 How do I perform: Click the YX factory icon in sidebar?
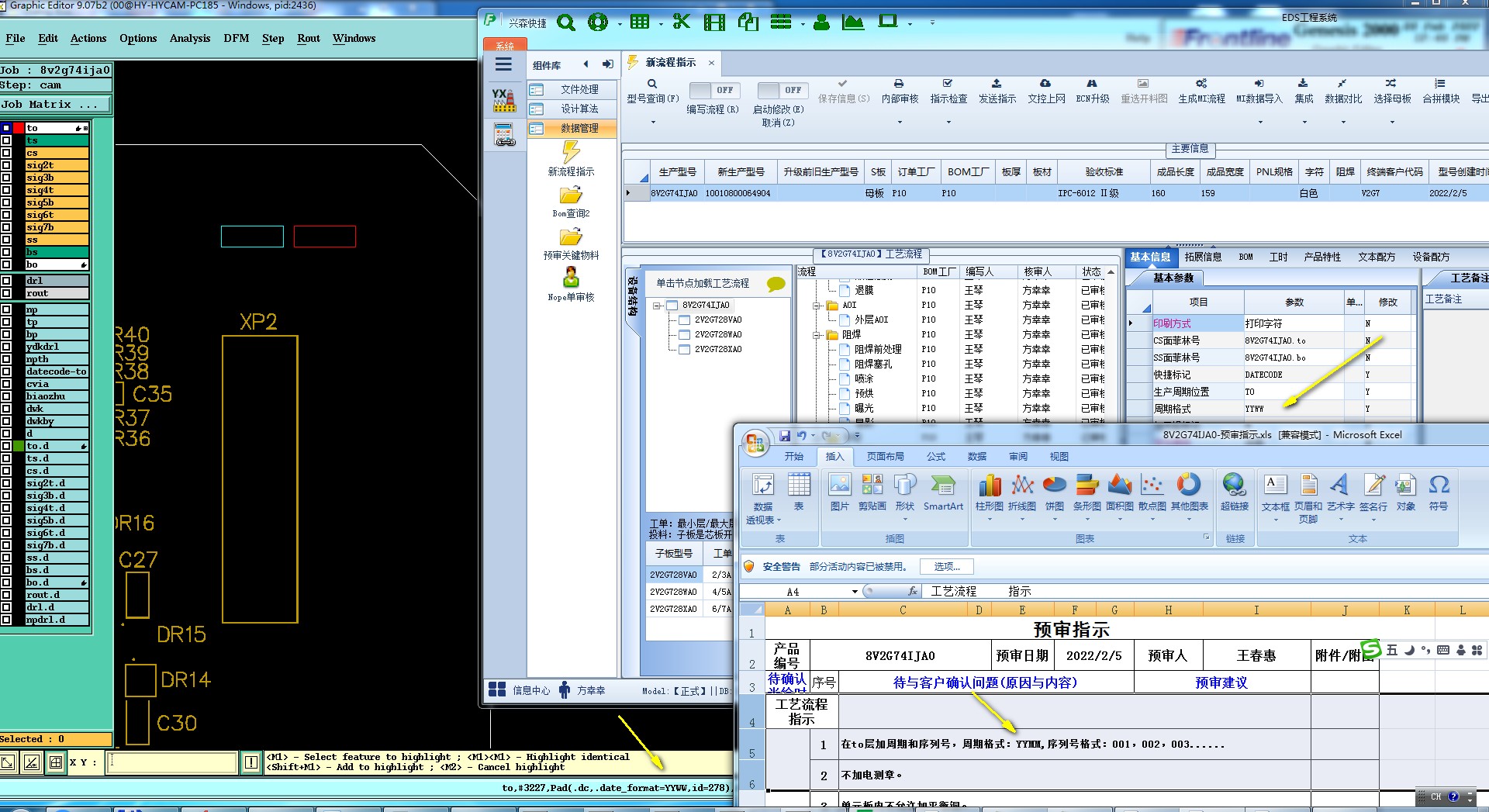click(x=504, y=99)
